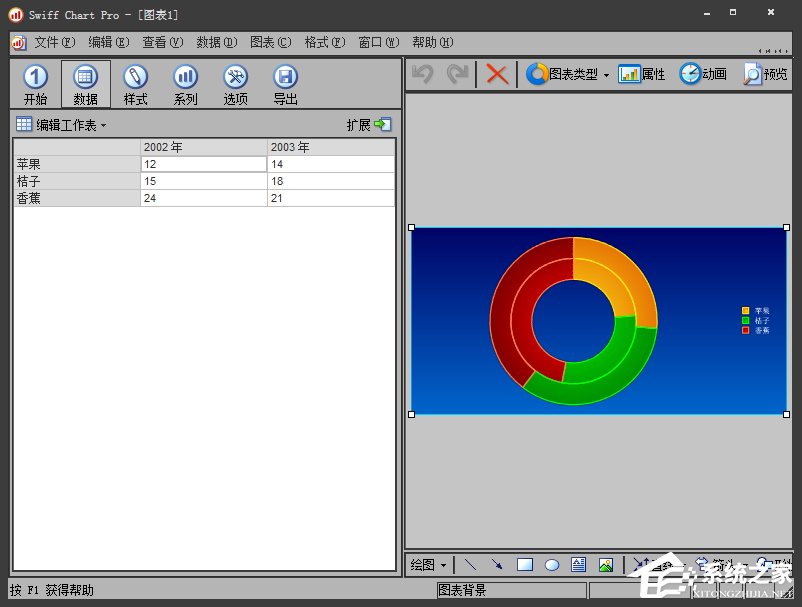Switch to the 样式 (Style) step
This screenshot has height=607, width=802.
point(135,84)
